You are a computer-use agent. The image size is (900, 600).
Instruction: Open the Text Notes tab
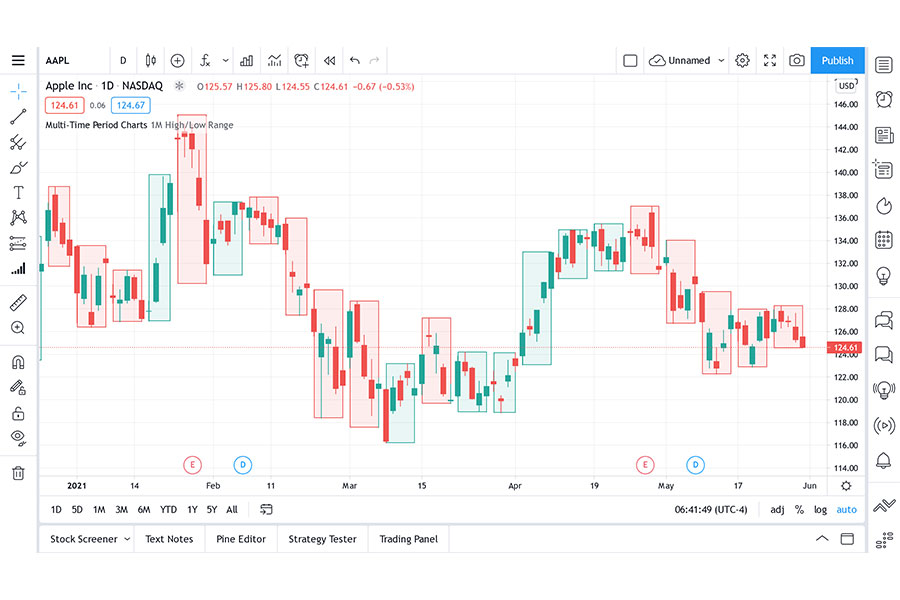point(169,539)
